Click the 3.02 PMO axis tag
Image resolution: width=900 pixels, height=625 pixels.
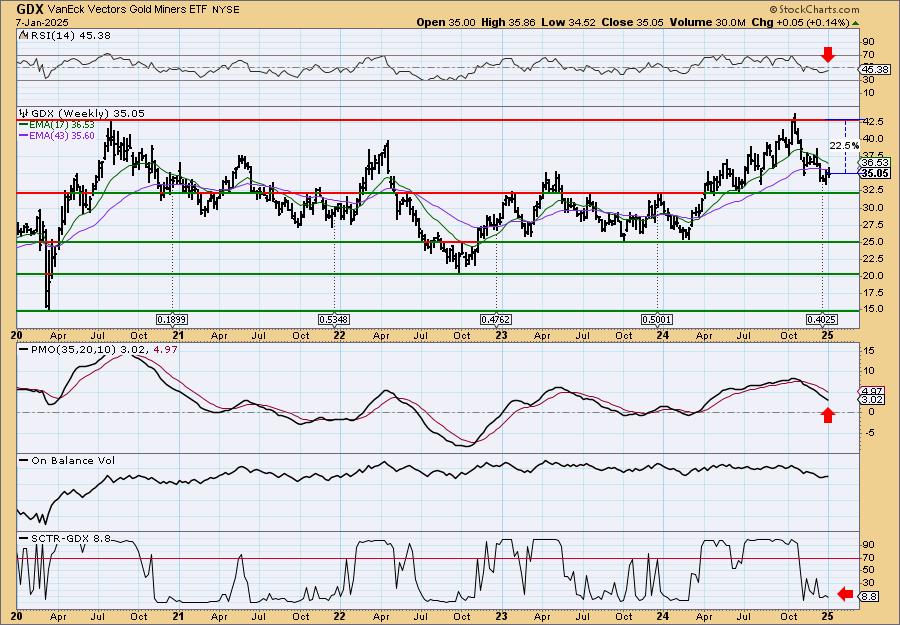tap(872, 399)
